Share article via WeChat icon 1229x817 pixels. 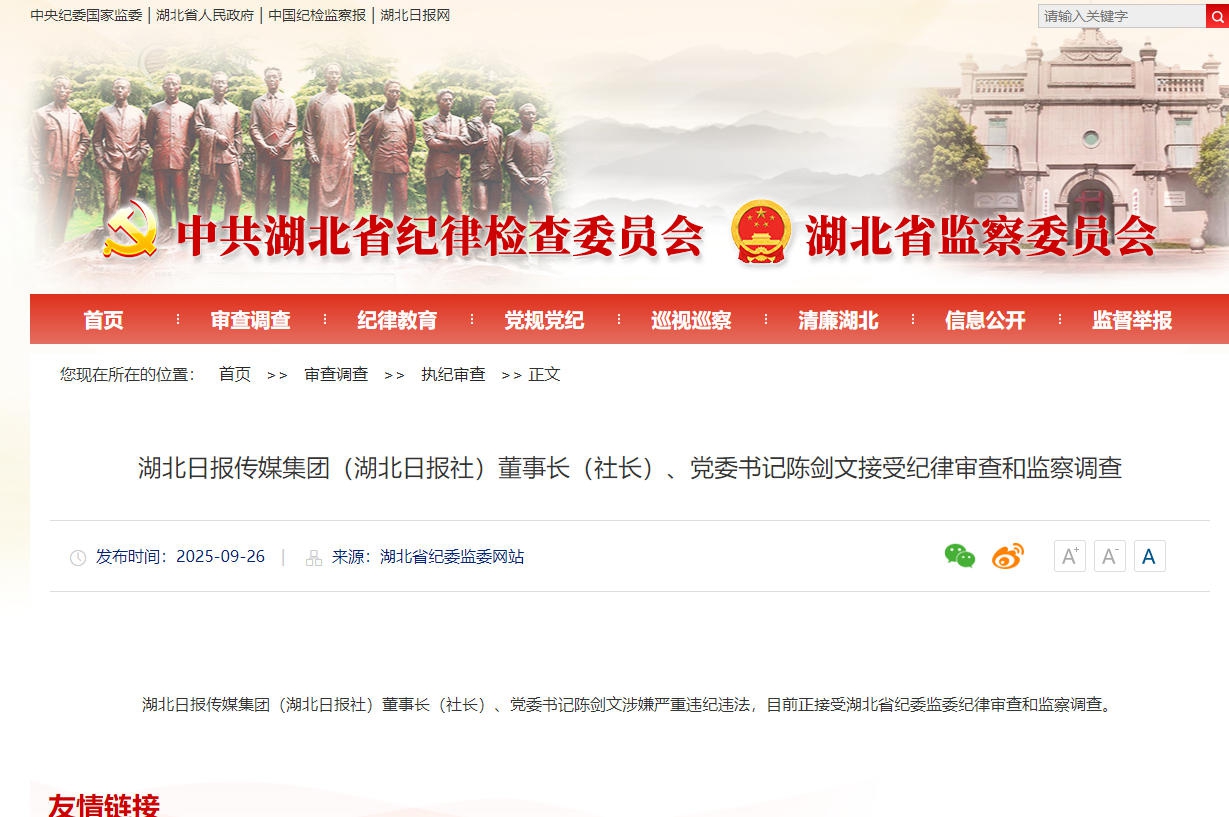click(x=960, y=556)
